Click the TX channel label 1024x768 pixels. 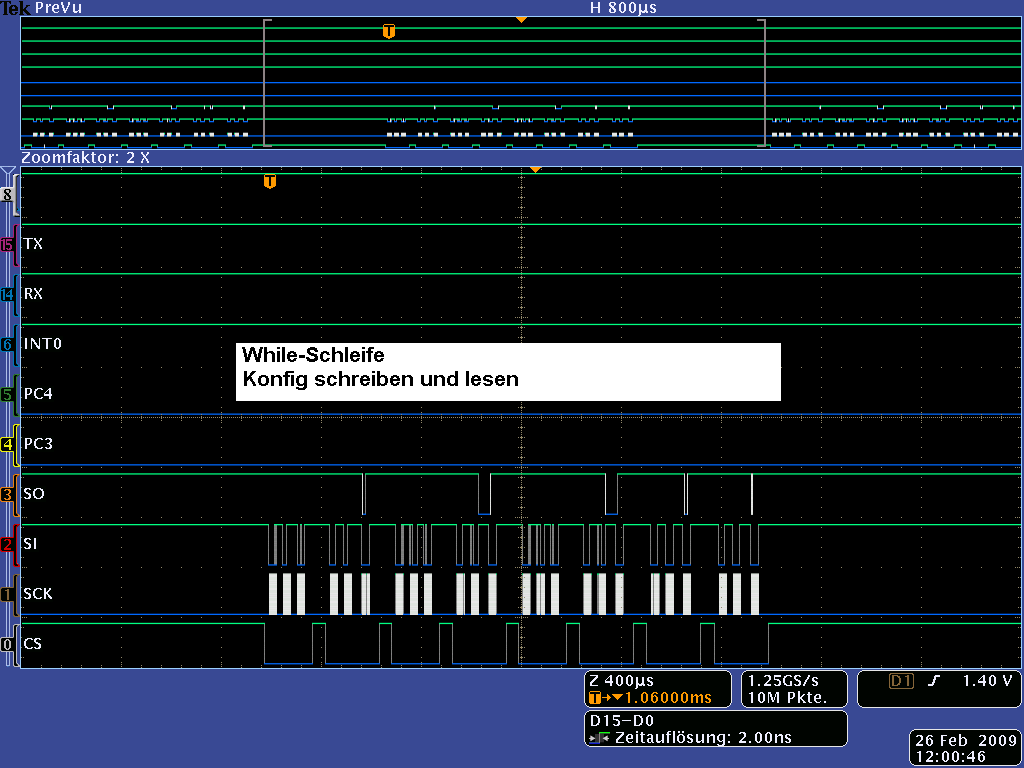pyautogui.click(x=33, y=244)
